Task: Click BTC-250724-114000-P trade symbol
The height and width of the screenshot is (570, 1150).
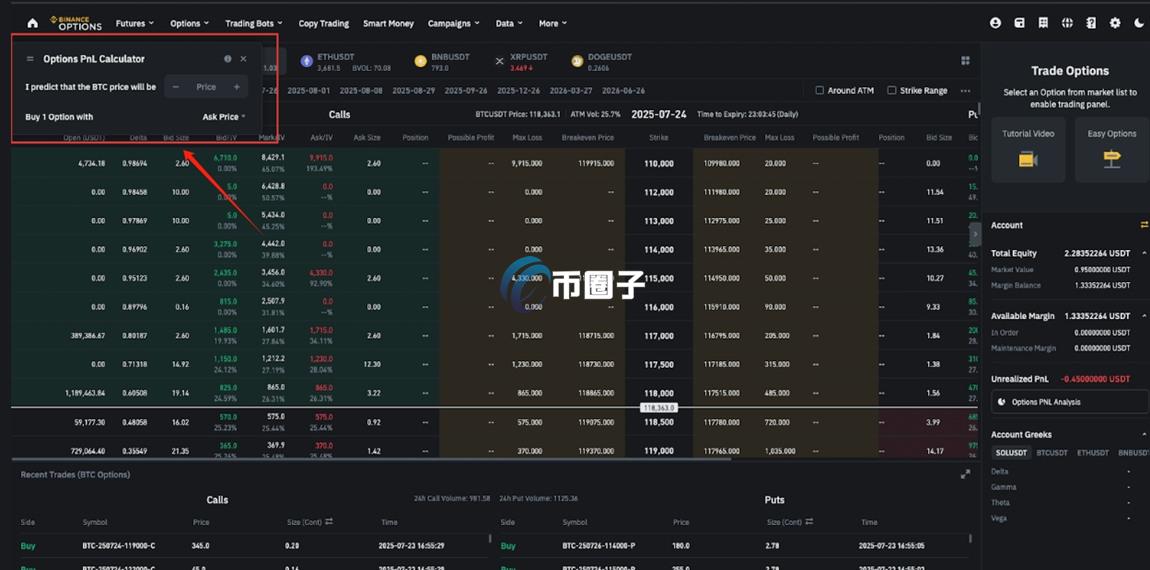Action: tap(599, 546)
